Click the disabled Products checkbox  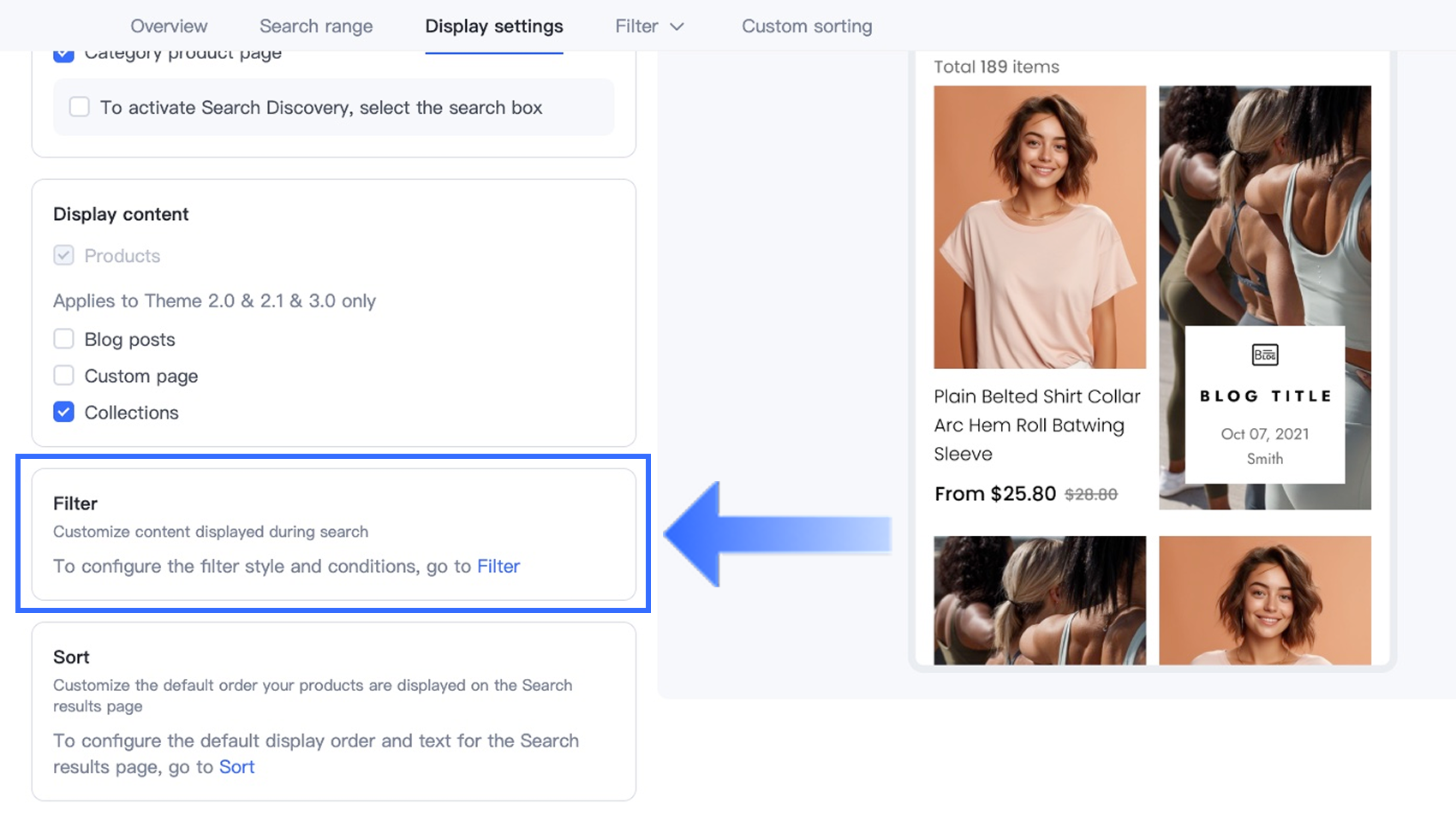pyautogui.click(x=63, y=255)
